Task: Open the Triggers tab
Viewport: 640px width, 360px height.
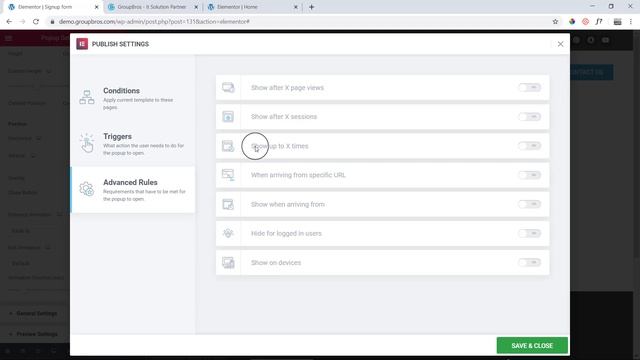Action: point(133,144)
